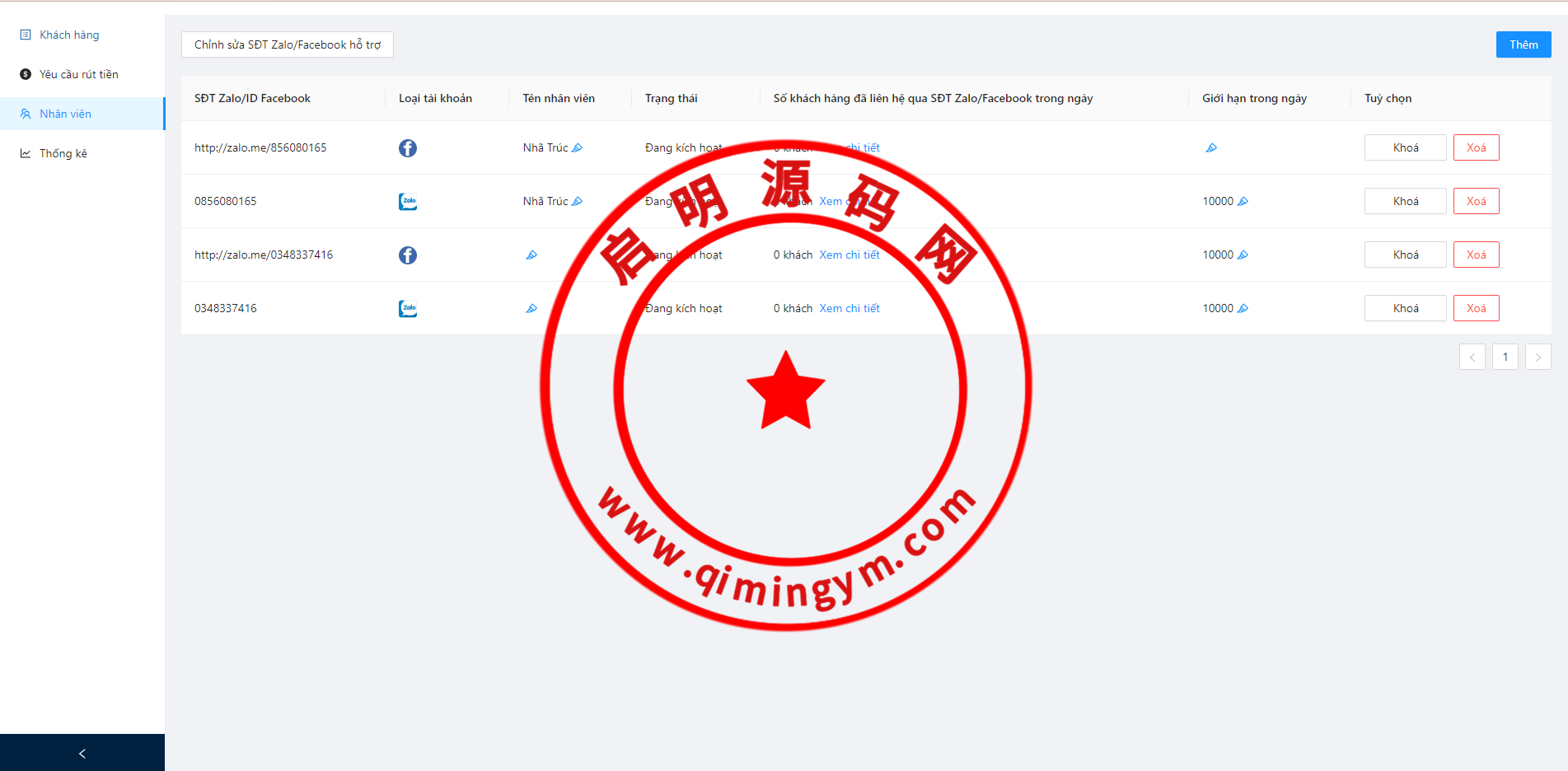The width and height of the screenshot is (1568, 771).
Task: Open Khách hàng menu
Action: [x=69, y=35]
